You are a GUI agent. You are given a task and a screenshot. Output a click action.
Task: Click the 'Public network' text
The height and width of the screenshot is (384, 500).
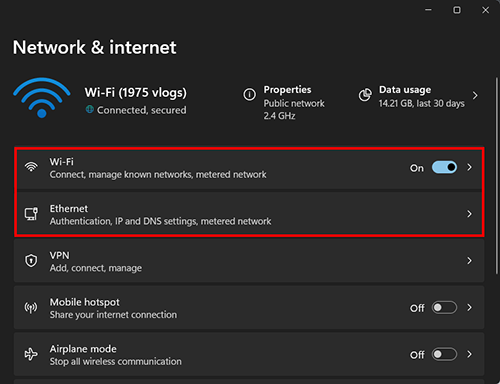pos(294,103)
